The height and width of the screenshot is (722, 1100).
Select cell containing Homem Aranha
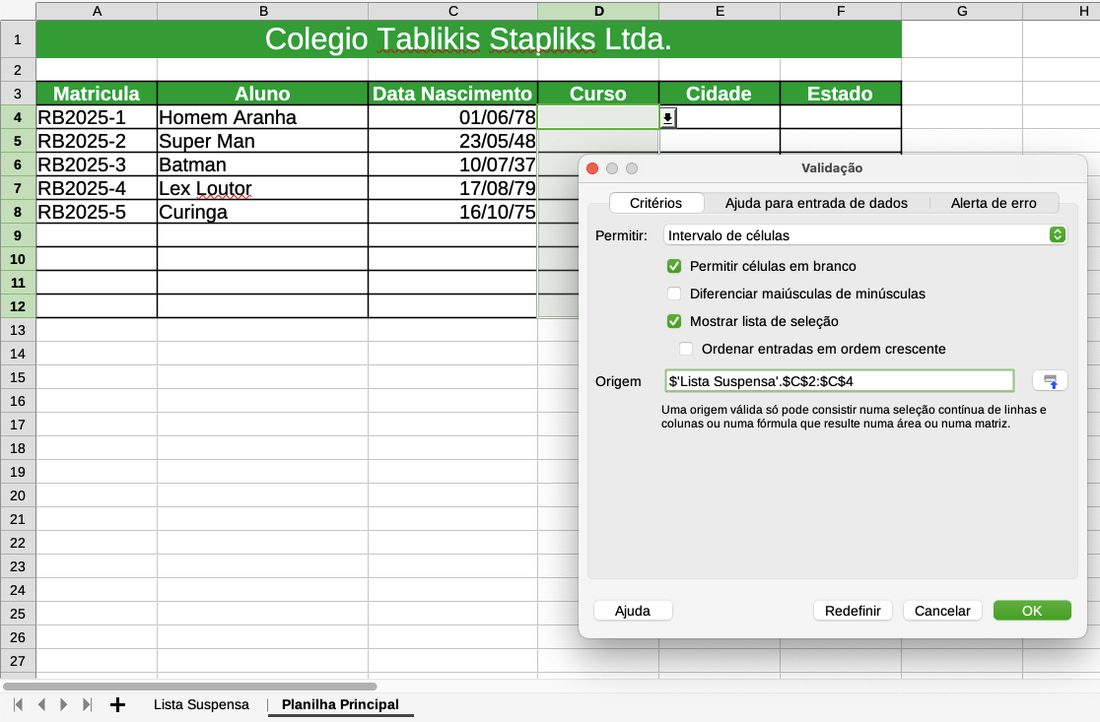coord(263,117)
